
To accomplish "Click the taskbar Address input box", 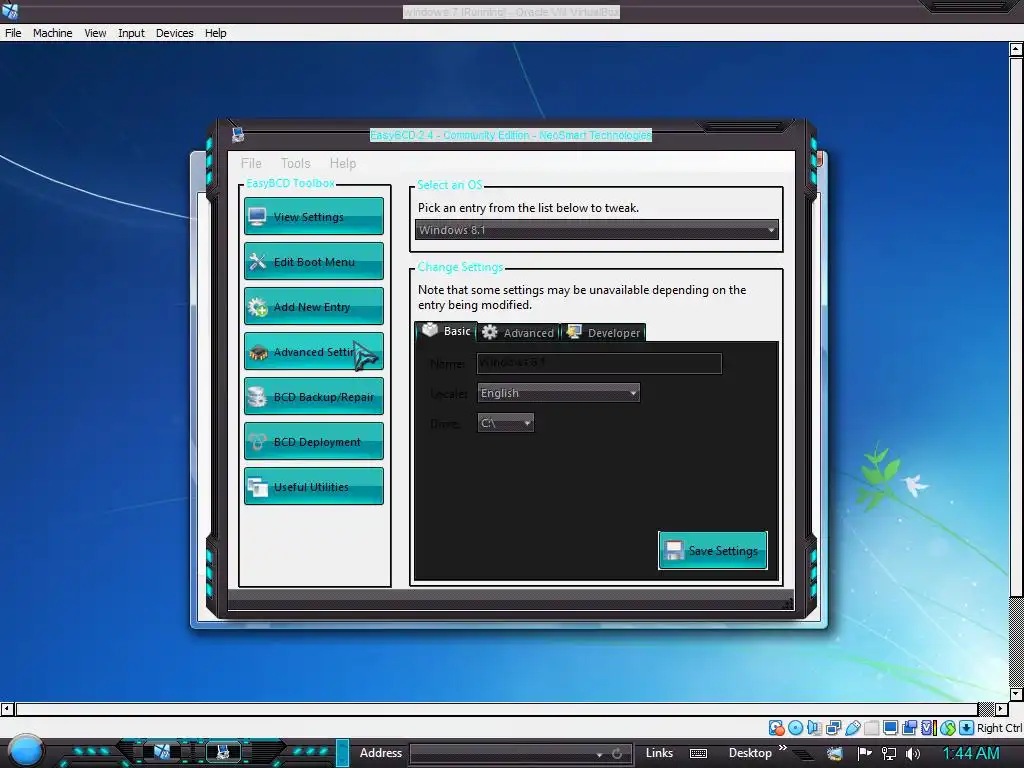I will click(x=502, y=754).
